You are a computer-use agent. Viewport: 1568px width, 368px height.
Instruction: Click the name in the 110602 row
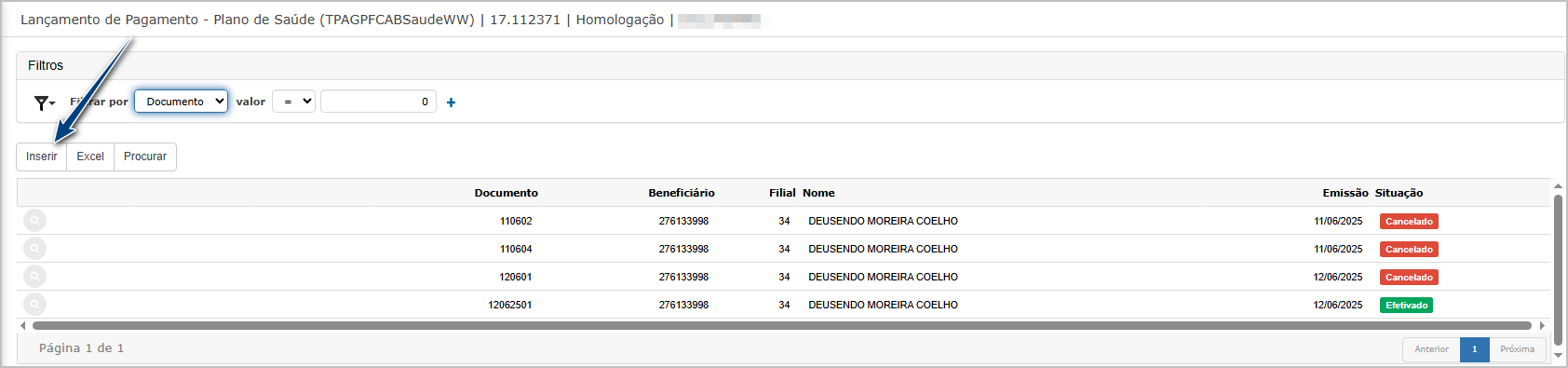pyautogui.click(x=883, y=222)
